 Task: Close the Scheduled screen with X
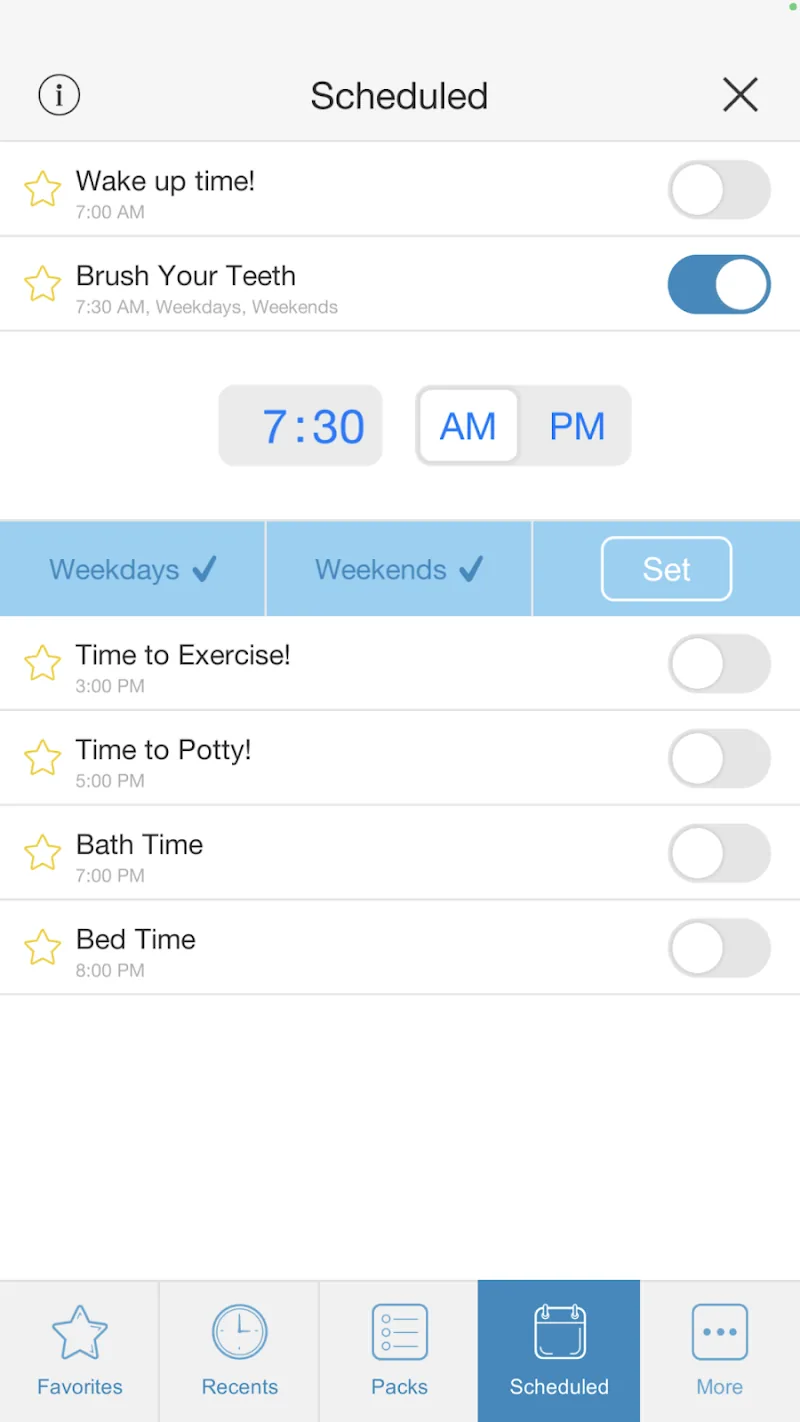click(740, 95)
